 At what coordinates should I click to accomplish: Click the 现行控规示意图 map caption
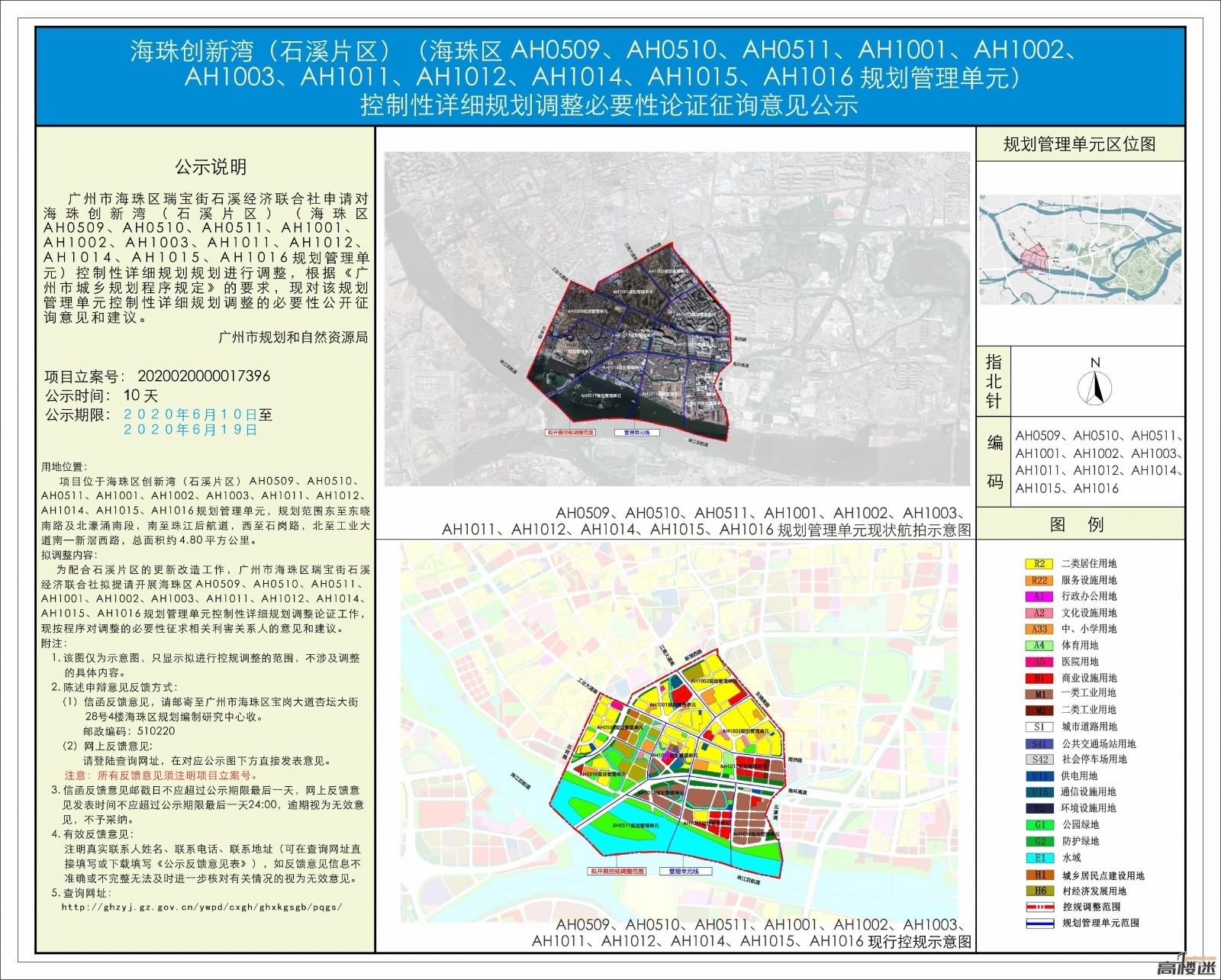click(x=752, y=933)
